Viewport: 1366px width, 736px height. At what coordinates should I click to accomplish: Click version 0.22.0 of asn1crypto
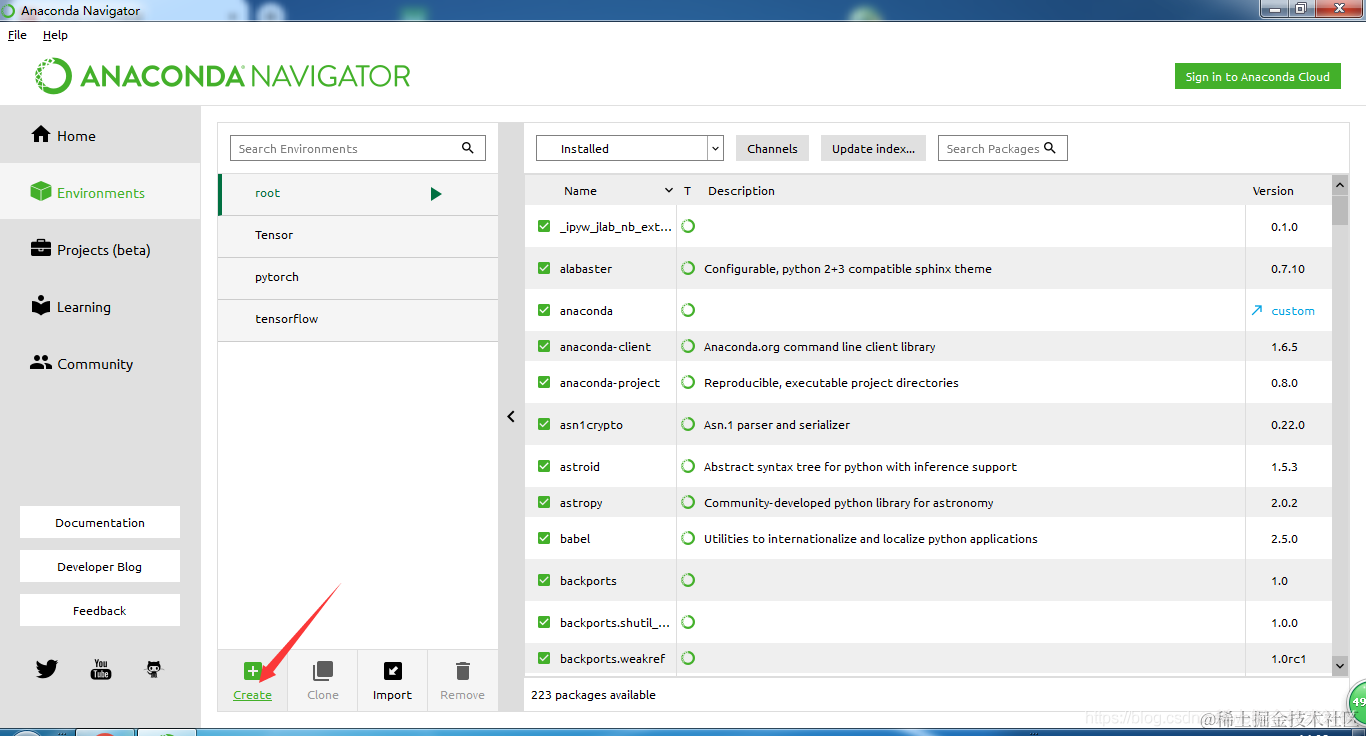pos(1287,424)
